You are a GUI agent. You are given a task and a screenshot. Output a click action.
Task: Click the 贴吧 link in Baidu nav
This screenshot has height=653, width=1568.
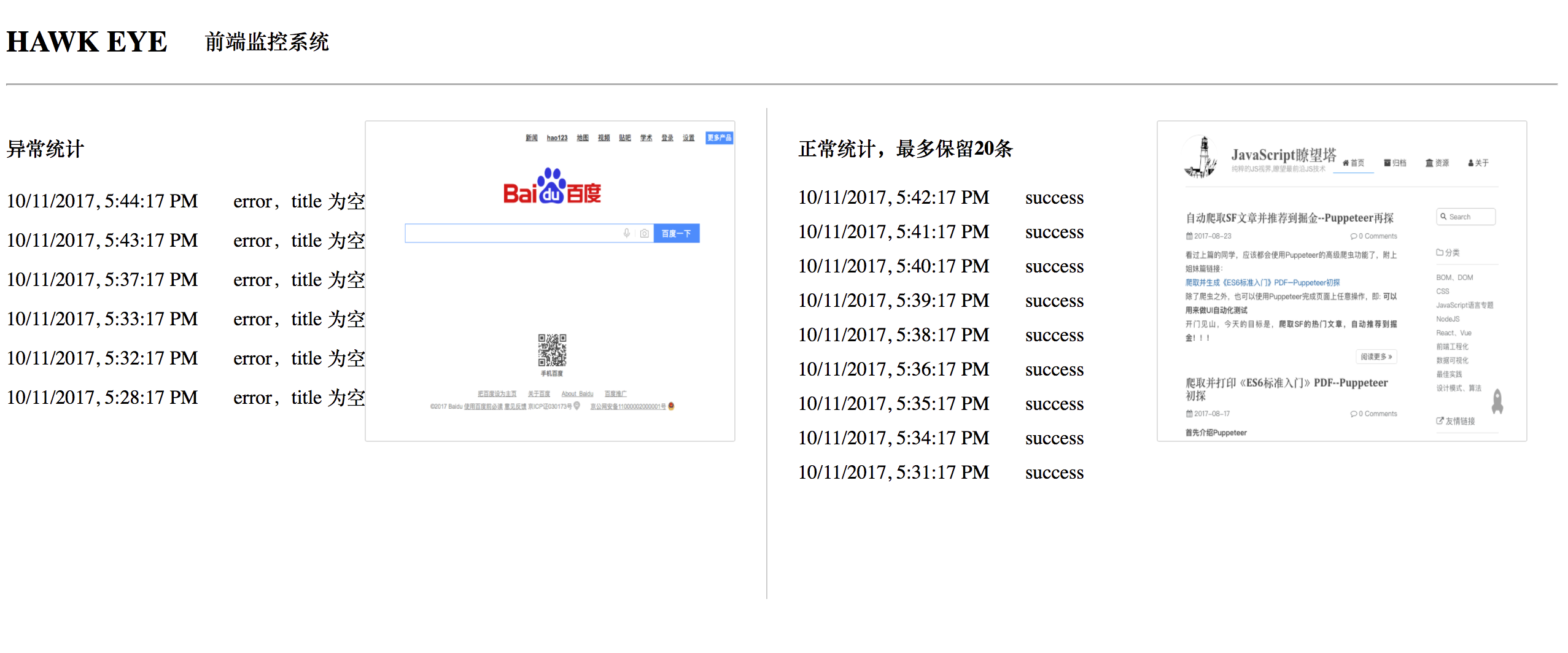tap(625, 138)
